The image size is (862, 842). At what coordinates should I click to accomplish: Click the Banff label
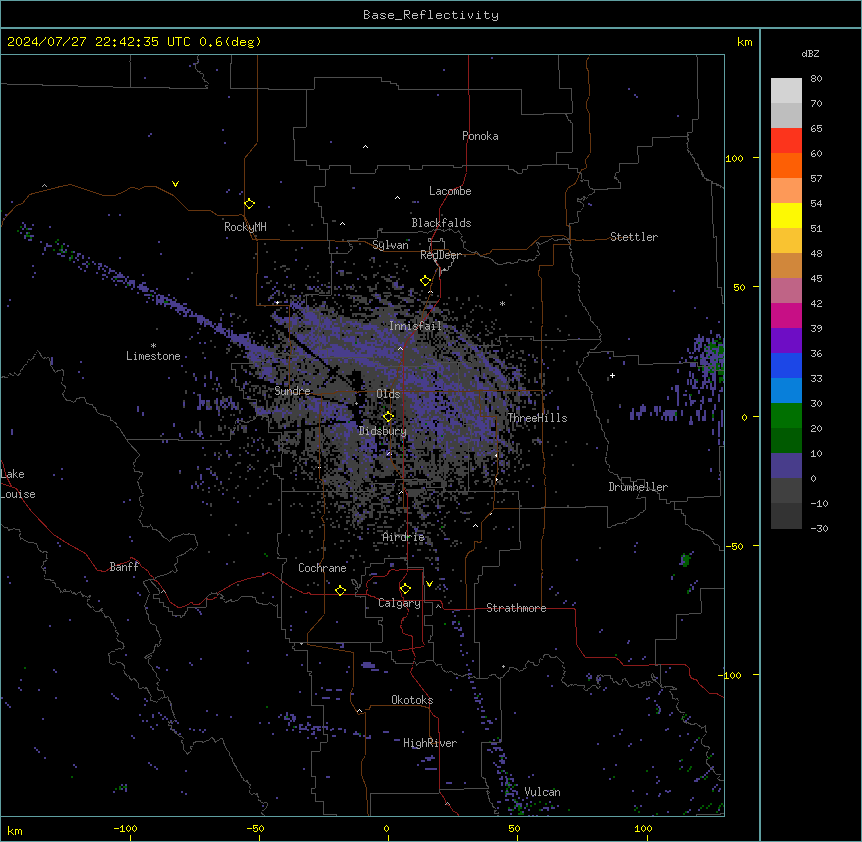pyautogui.click(x=124, y=567)
